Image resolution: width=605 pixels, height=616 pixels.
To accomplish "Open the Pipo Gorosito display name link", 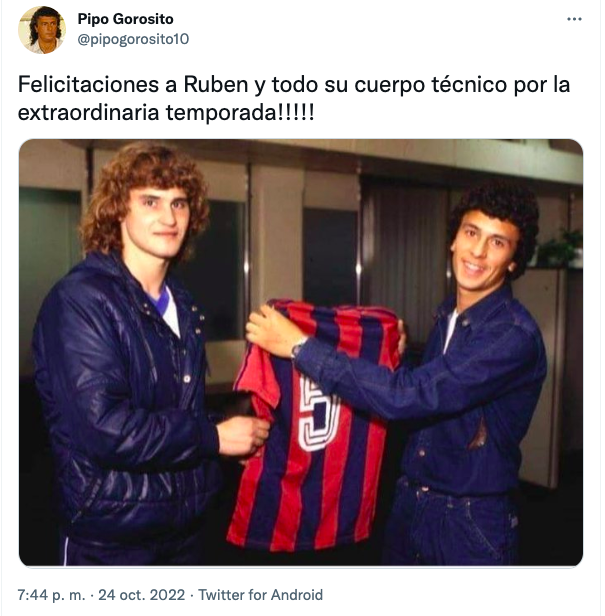I will tap(125, 19).
